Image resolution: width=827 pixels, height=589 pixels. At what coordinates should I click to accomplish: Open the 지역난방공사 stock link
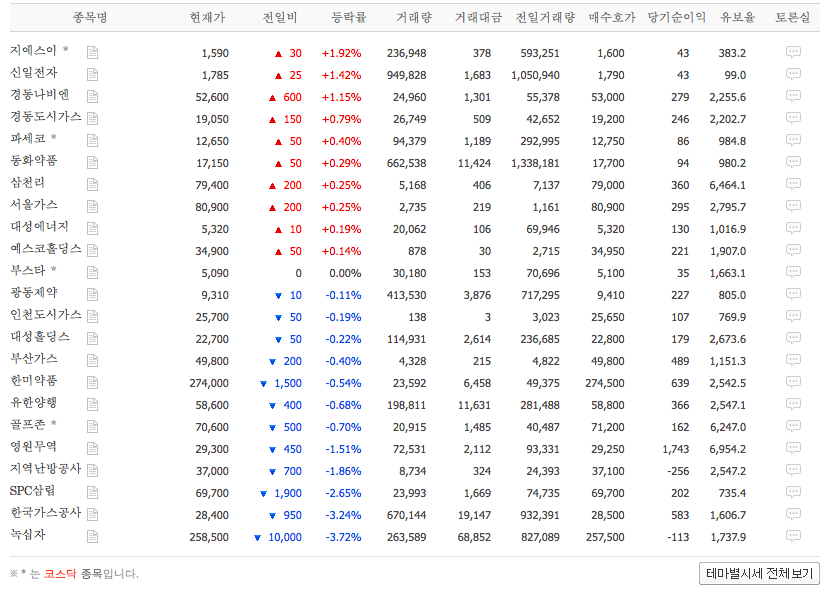click(x=46, y=468)
